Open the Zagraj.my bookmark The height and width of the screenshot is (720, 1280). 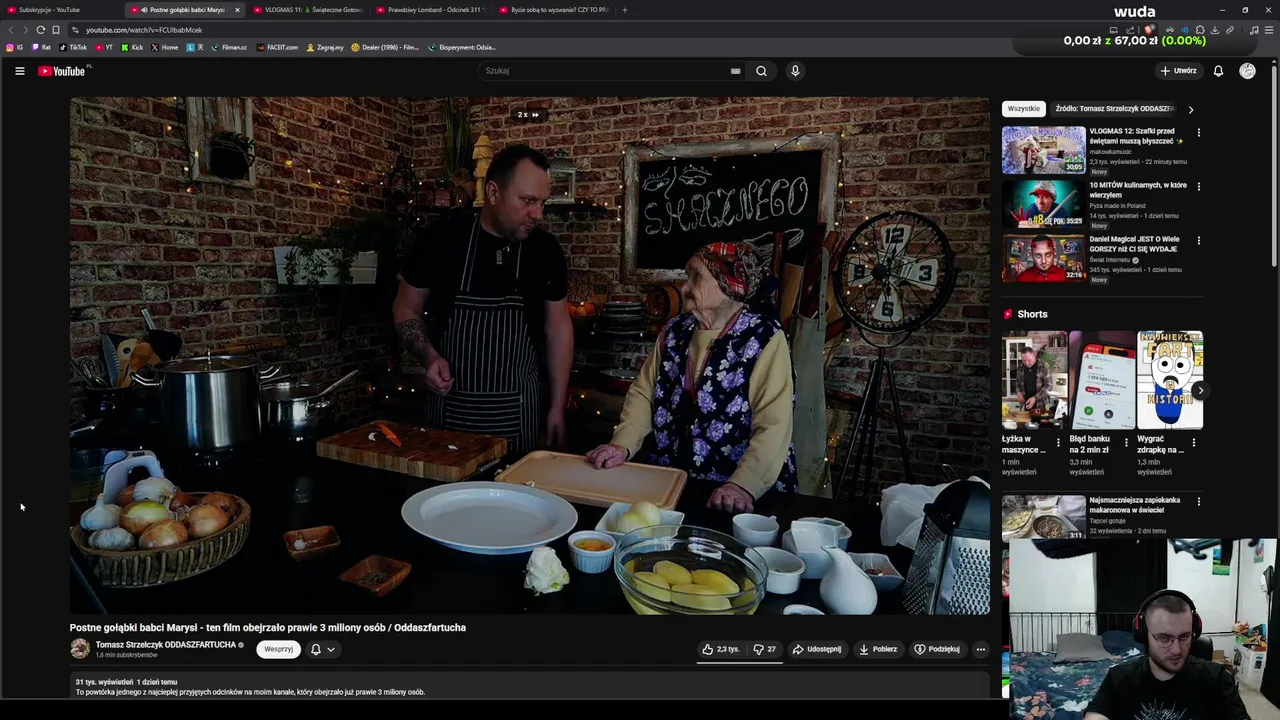325,47
